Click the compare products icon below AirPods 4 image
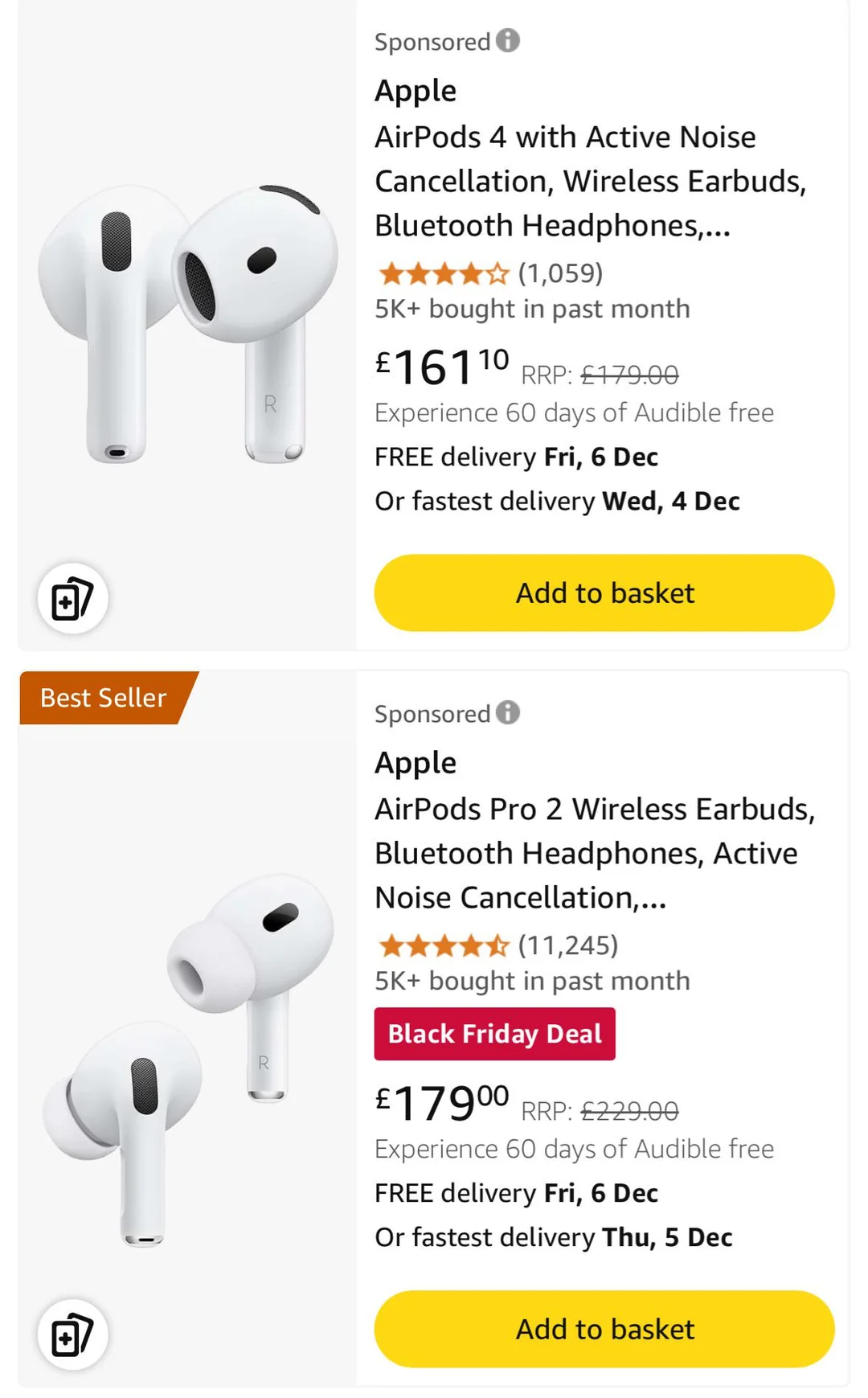The height and width of the screenshot is (1398, 868). pyautogui.click(x=72, y=597)
